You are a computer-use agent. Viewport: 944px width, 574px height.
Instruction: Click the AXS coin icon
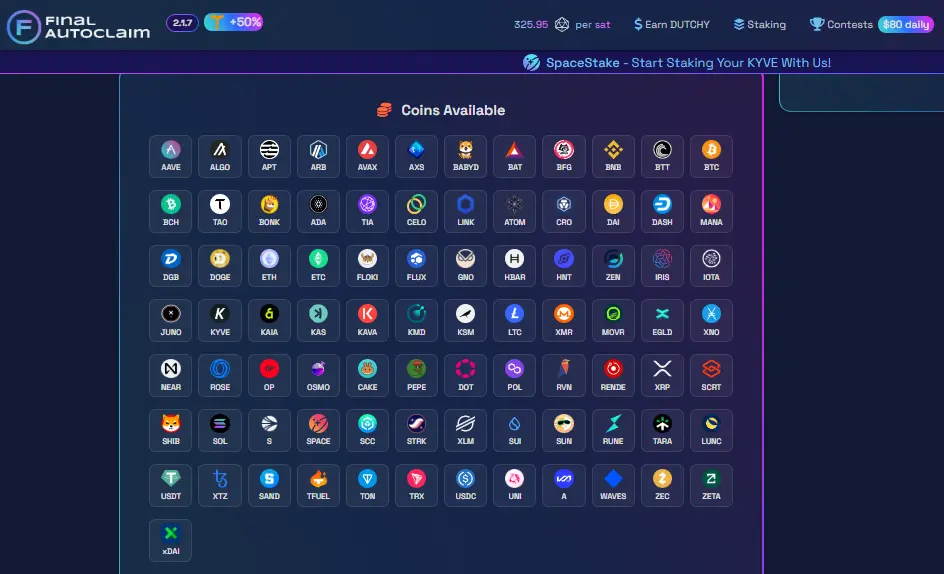(416, 149)
